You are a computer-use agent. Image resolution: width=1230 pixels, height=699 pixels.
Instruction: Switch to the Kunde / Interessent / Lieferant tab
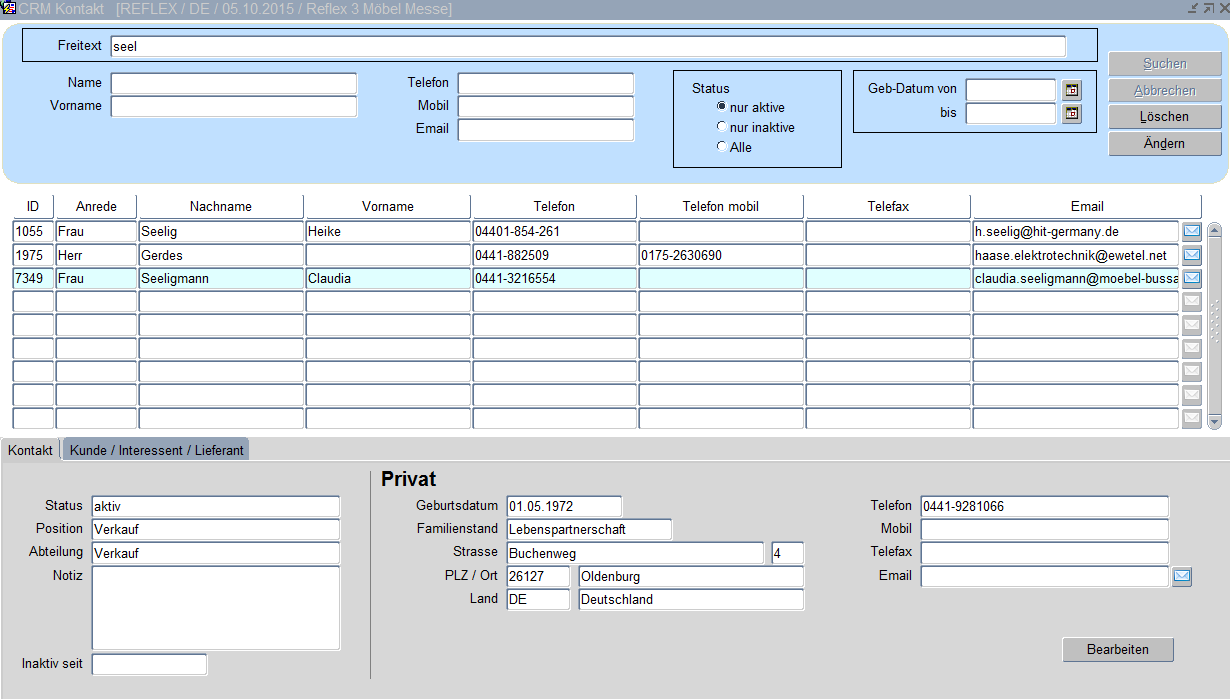tap(156, 450)
